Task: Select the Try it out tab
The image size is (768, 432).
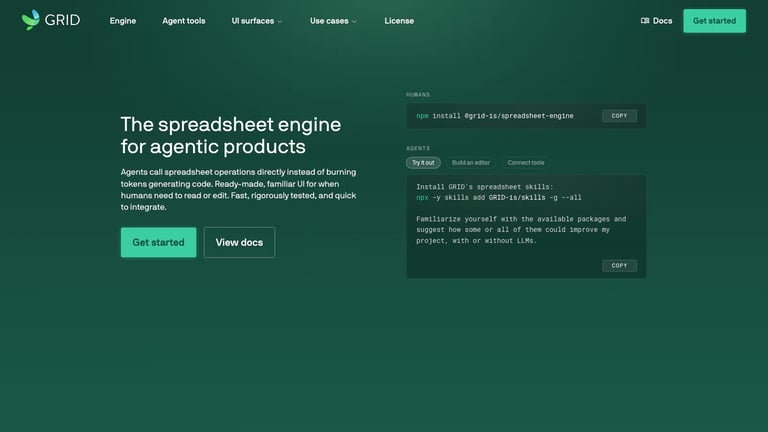Action: tap(423, 163)
